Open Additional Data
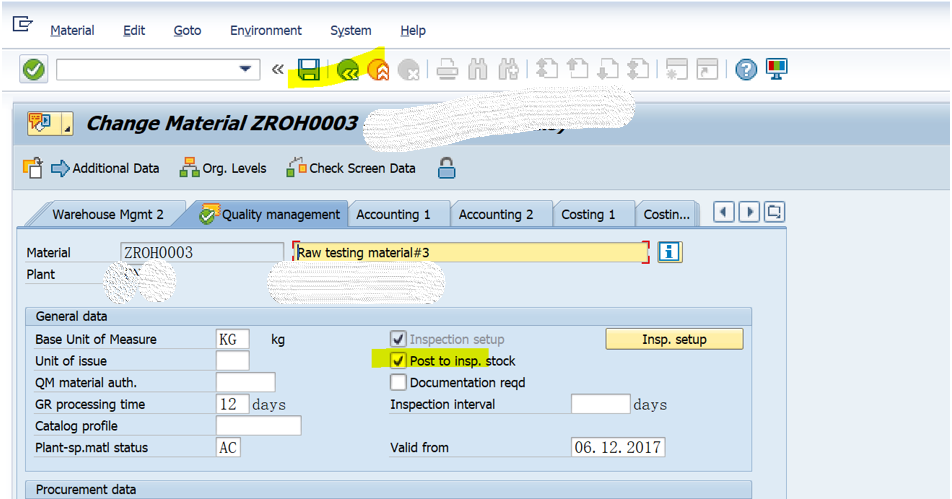 tap(105, 168)
